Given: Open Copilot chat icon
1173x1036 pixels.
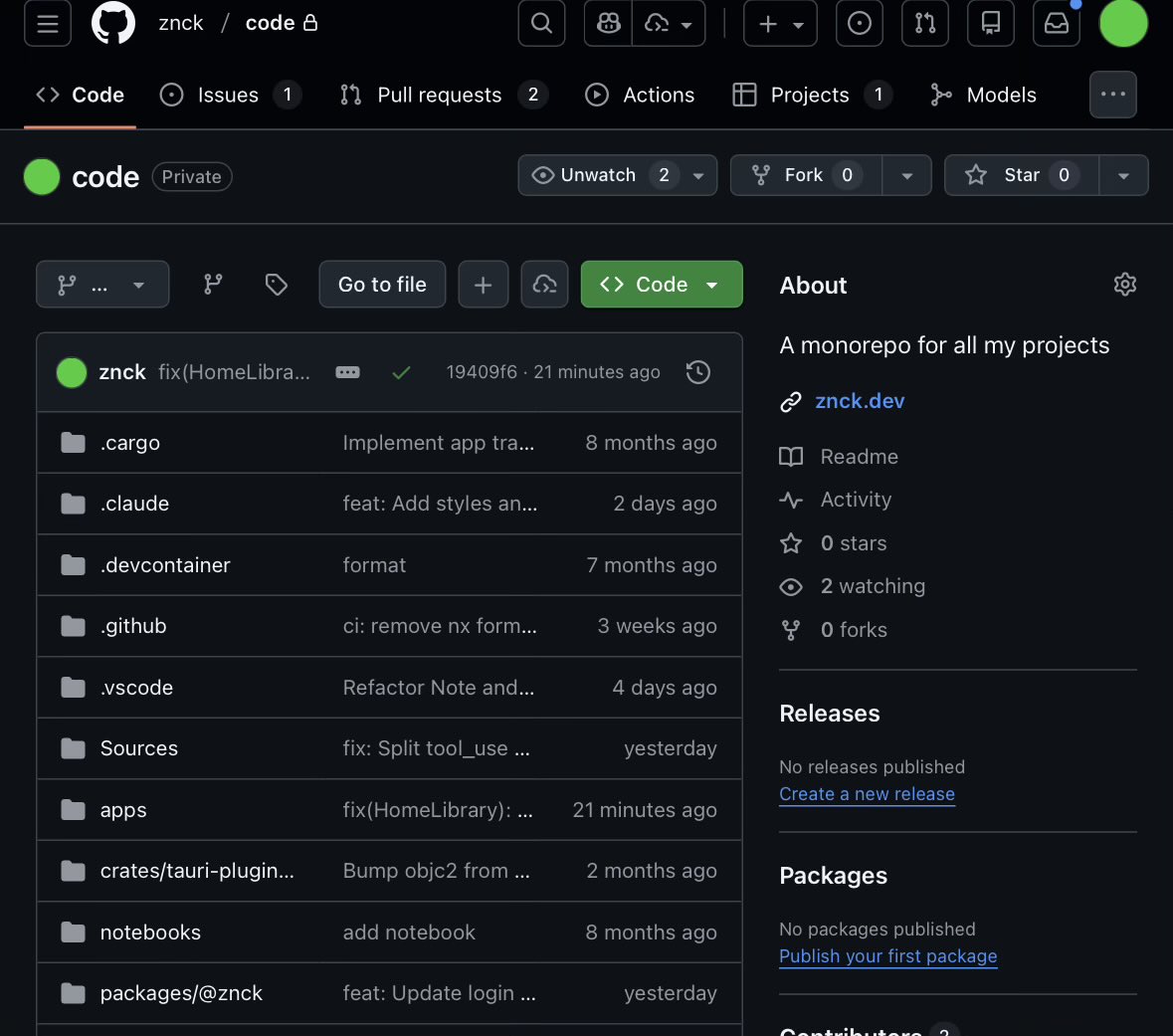Looking at the screenshot, I should click(608, 23).
